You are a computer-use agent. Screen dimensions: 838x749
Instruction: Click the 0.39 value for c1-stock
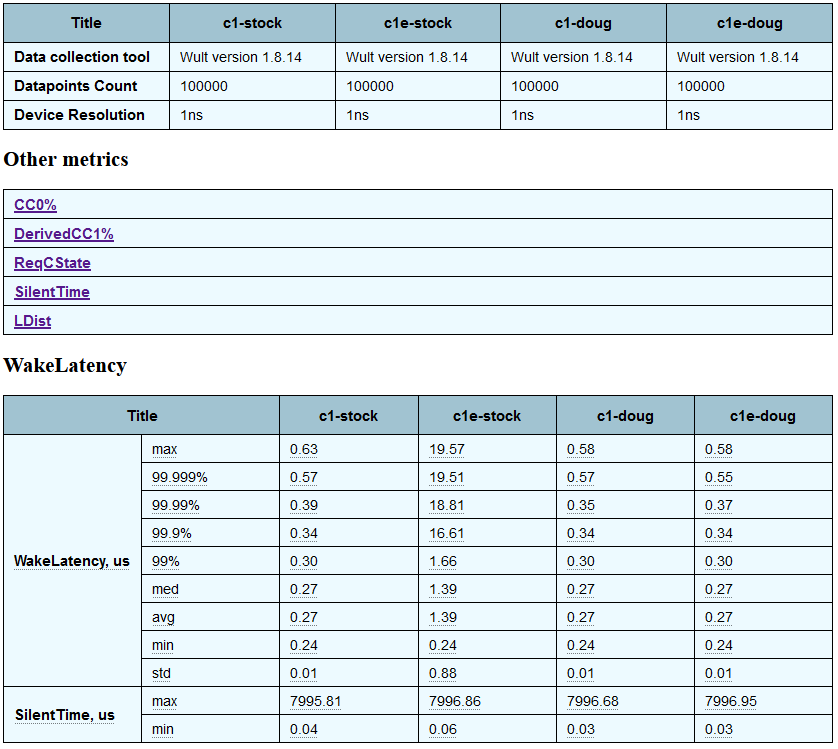click(x=304, y=505)
